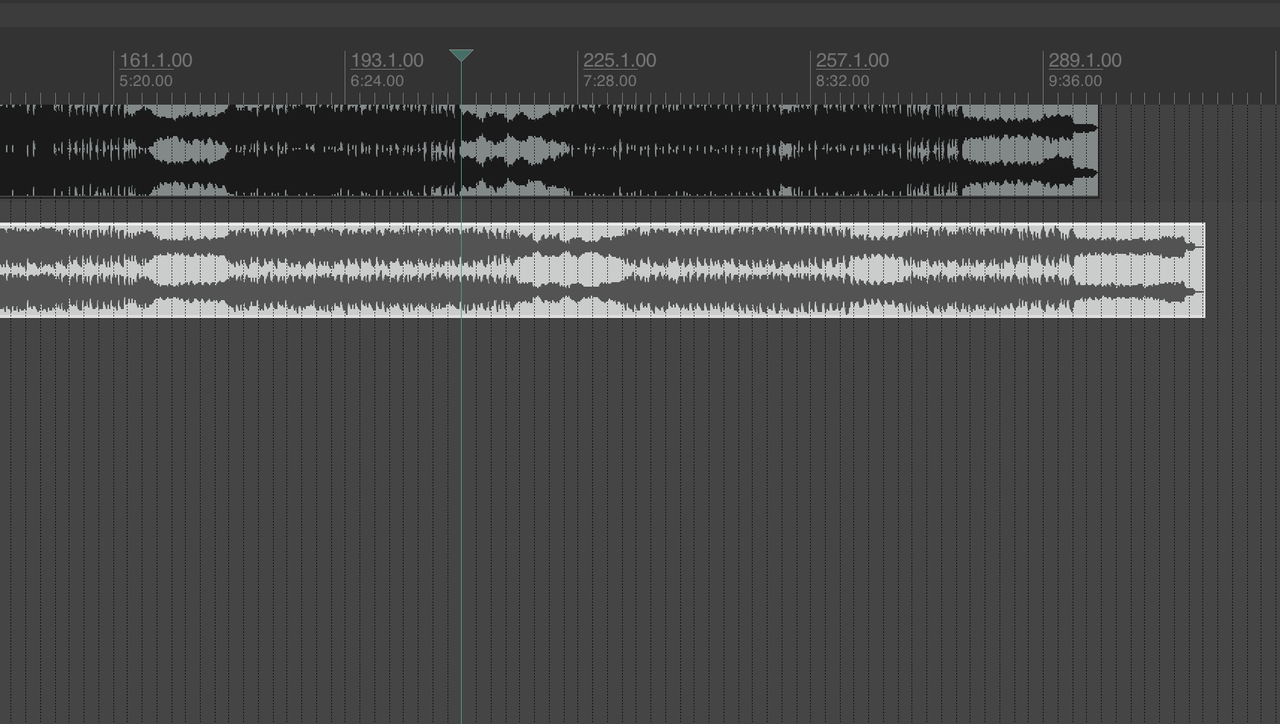The height and width of the screenshot is (724, 1280).
Task: Click the green playhead marker in ruler
Action: [461, 56]
